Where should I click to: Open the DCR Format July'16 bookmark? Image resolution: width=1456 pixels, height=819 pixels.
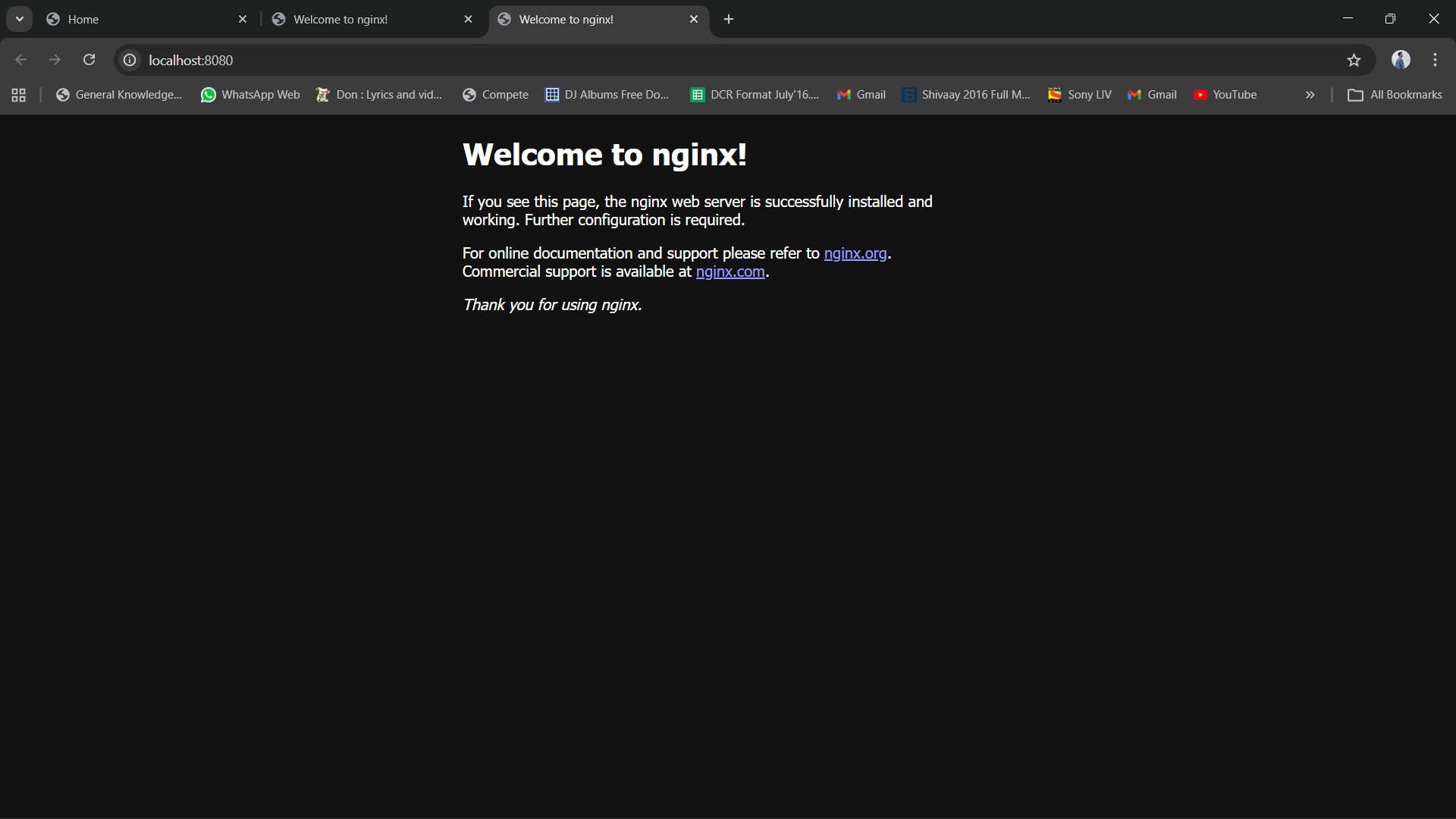pos(755,95)
